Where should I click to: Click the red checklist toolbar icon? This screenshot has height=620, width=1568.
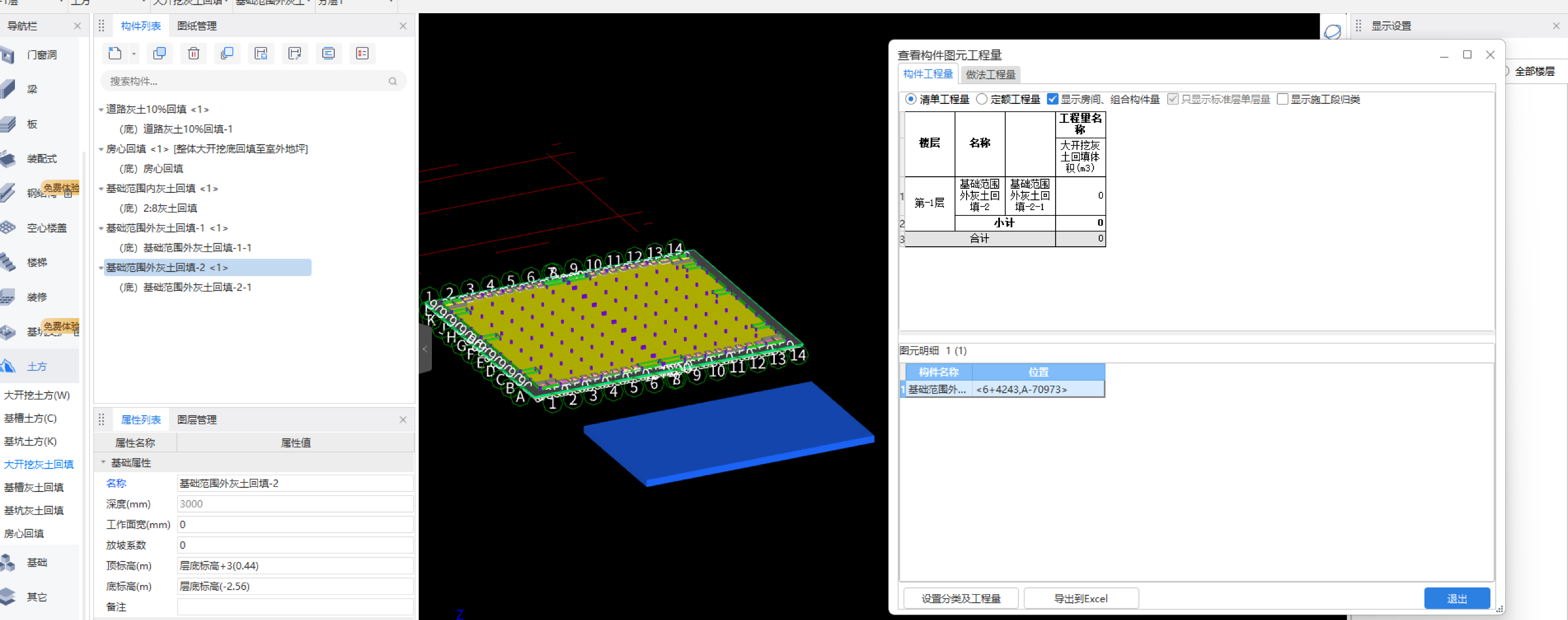(362, 53)
